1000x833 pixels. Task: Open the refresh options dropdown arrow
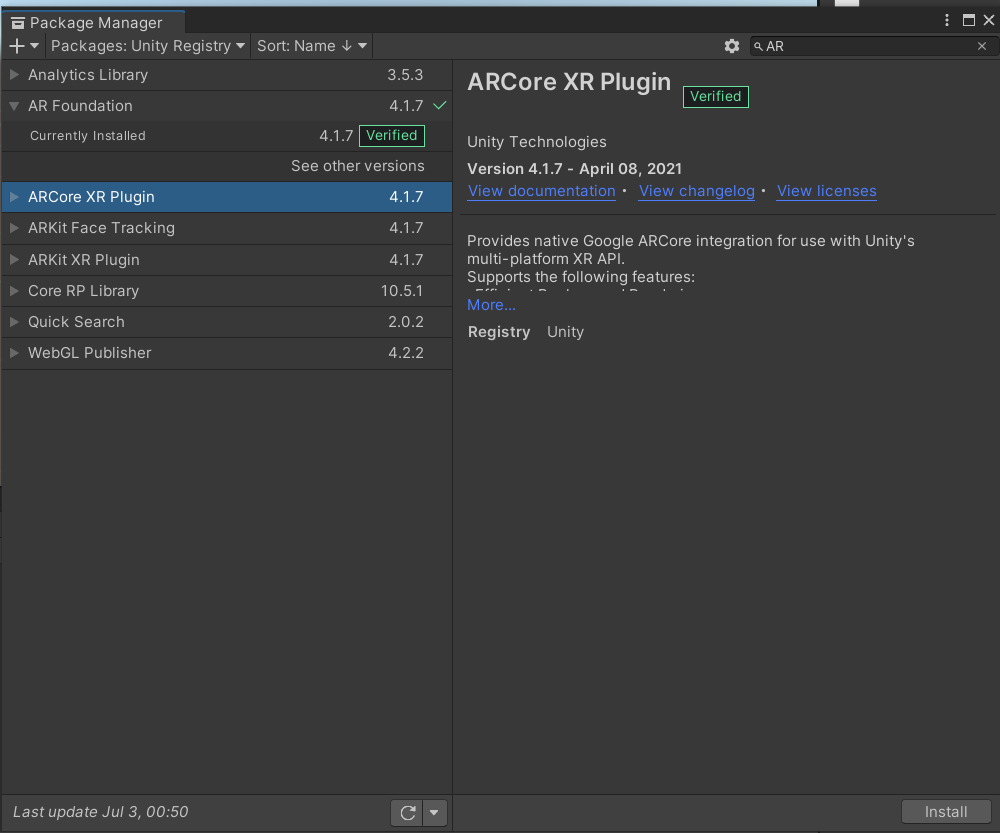pyautogui.click(x=434, y=813)
